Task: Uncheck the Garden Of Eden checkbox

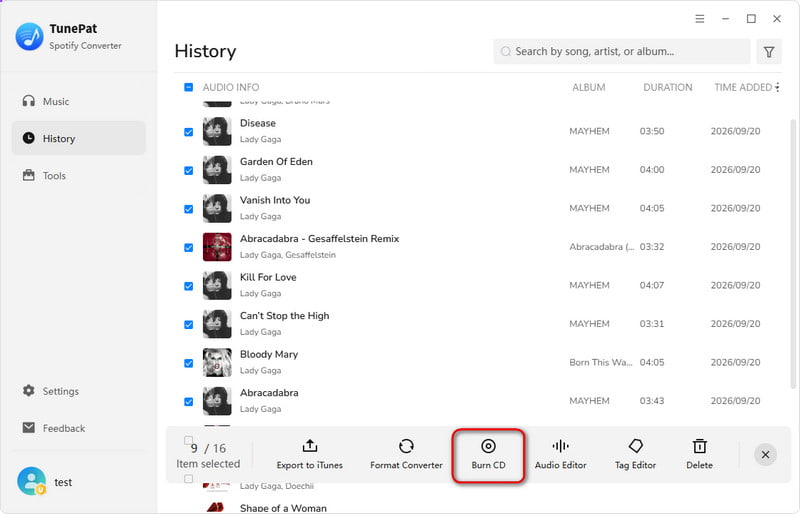Action: pyautogui.click(x=188, y=170)
